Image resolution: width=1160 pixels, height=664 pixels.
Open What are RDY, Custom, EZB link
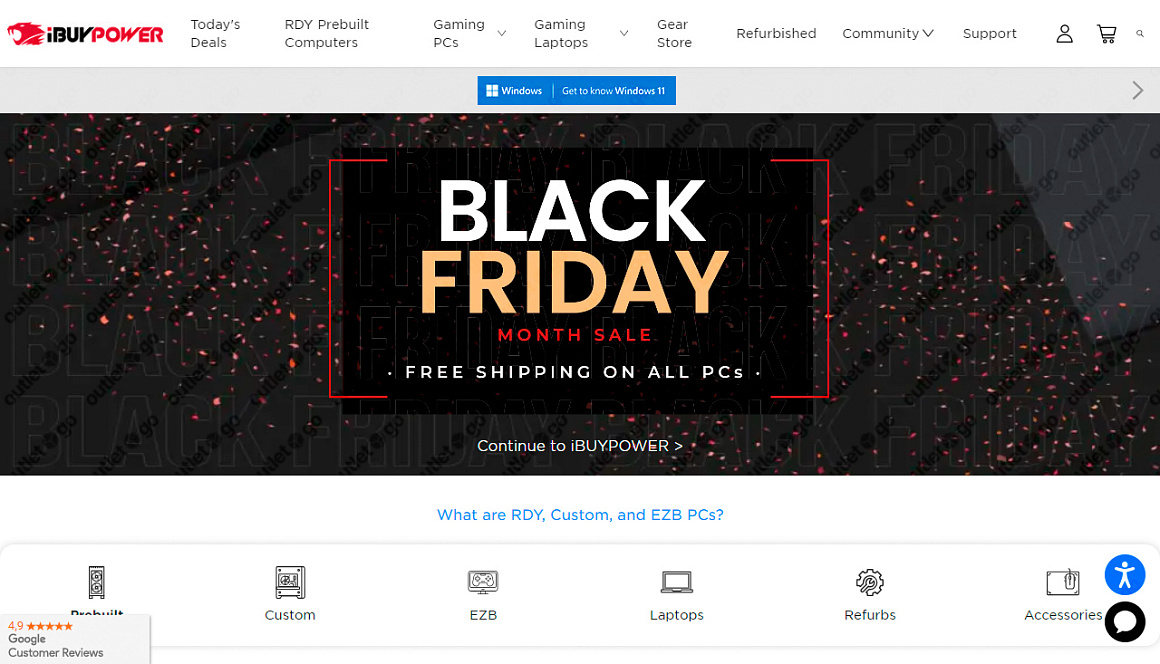(580, 515)
